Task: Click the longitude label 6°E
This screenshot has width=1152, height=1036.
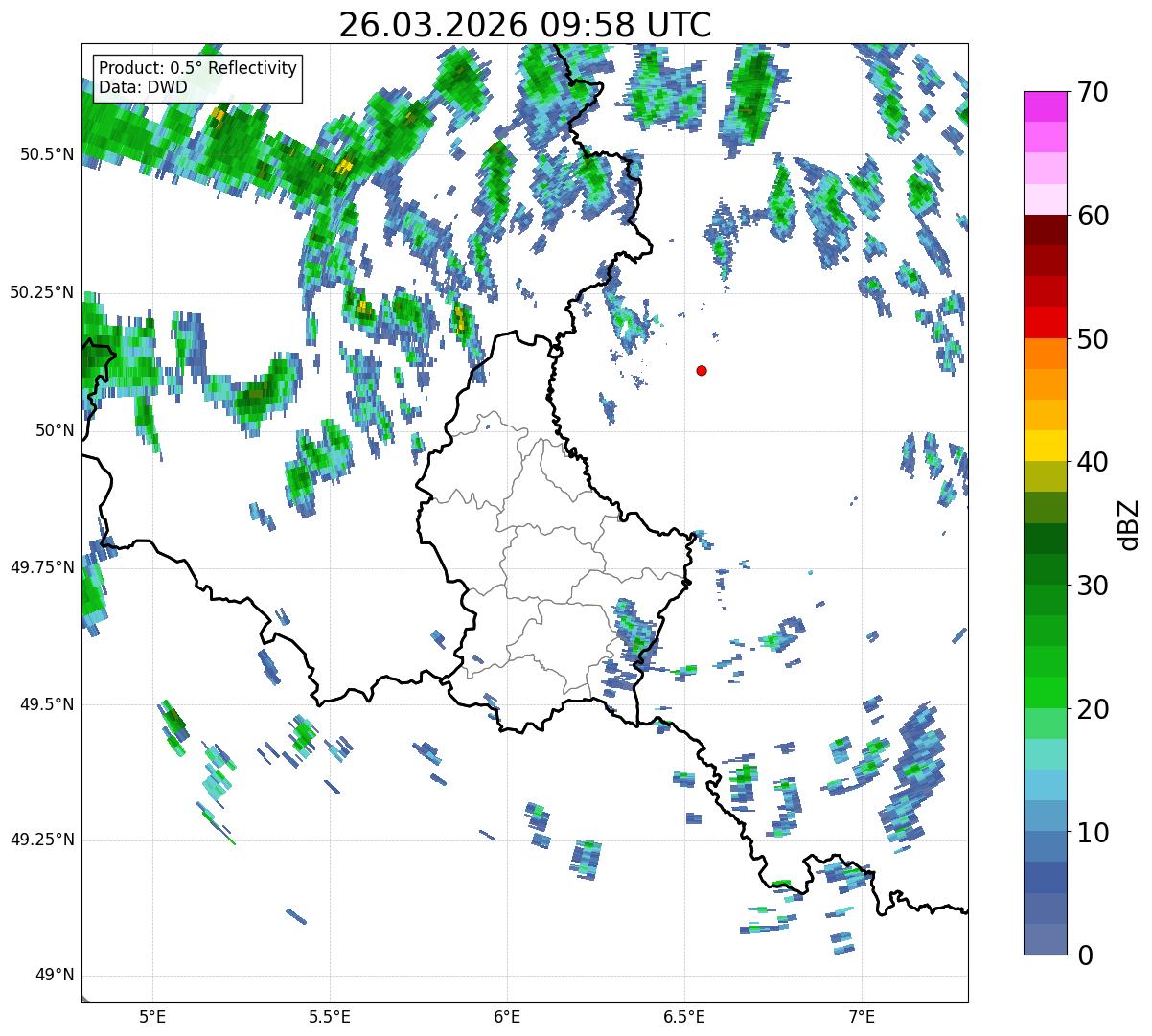Action: (x=507, y=1016)
